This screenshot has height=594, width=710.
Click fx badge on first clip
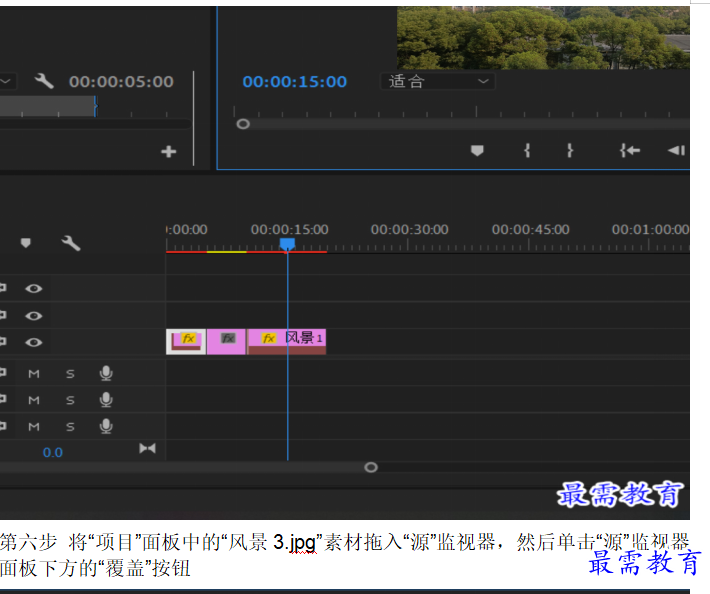point(188,338)
